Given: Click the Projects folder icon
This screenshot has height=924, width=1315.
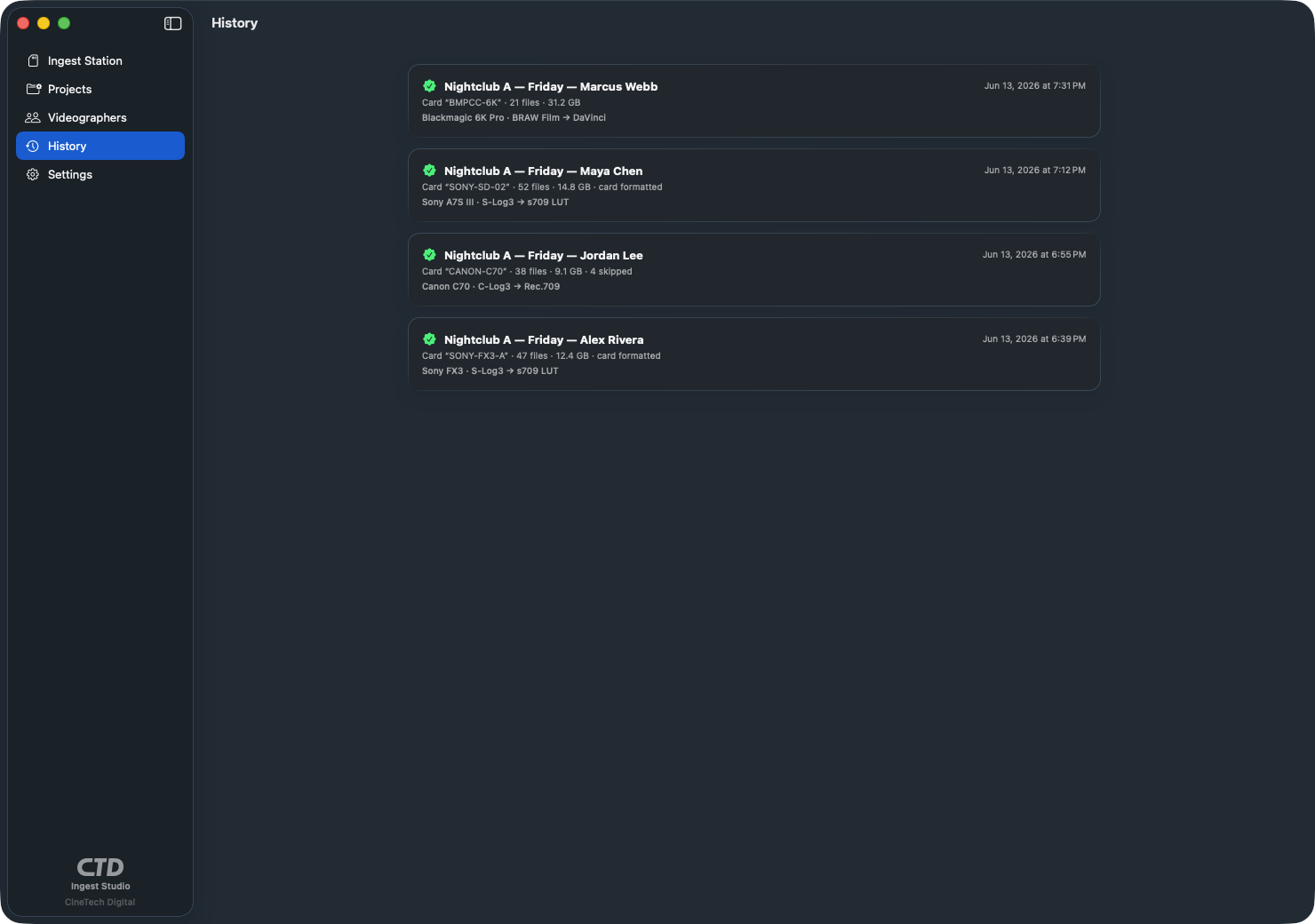Looking at the screenshot, I should point(34,89).
